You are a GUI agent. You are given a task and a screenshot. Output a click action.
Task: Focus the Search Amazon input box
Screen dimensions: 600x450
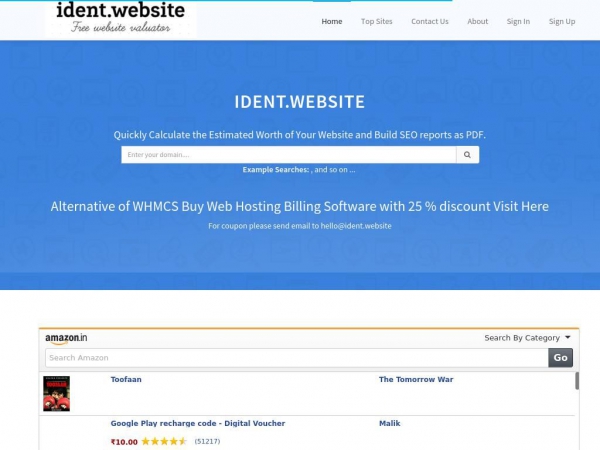(297, 358)
